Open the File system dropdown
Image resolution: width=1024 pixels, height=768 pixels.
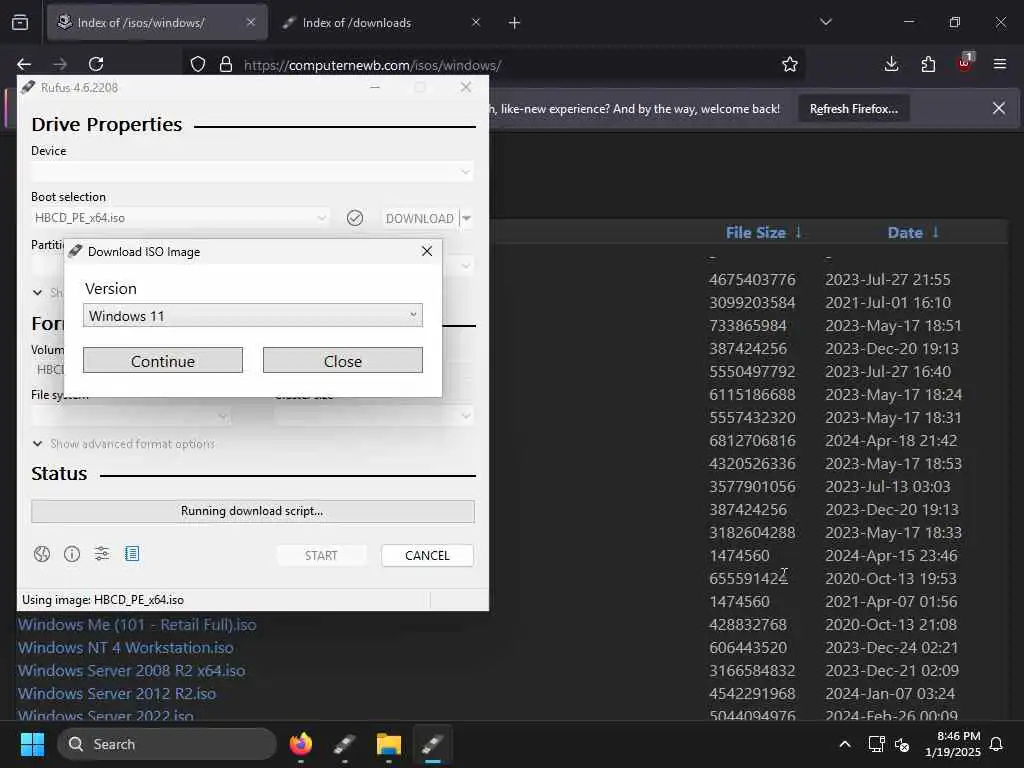pos(131,415)
